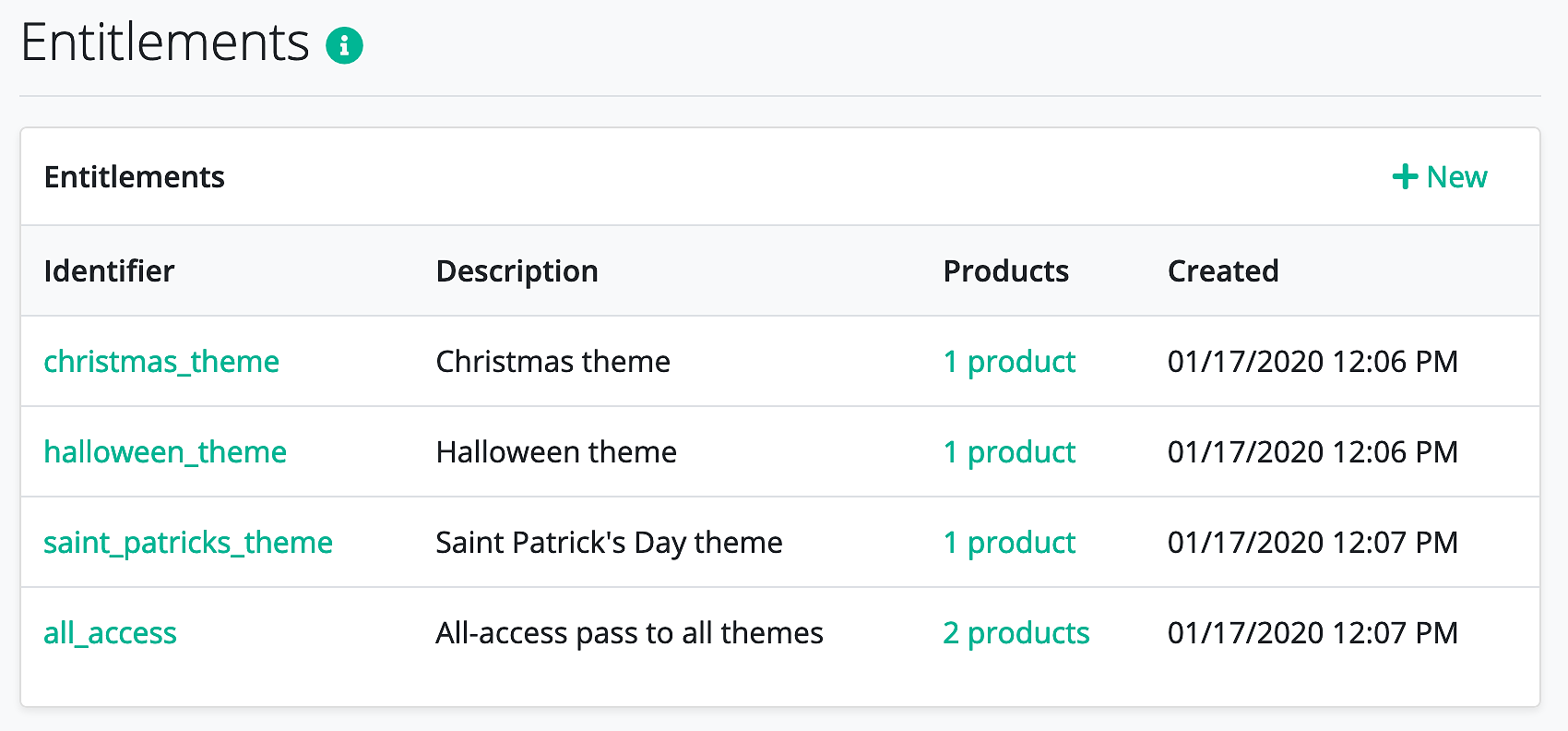The width and height of the screenshot is (1568, 731).
Task: Select the All-access pass description text
Action: tap(629, 632)
